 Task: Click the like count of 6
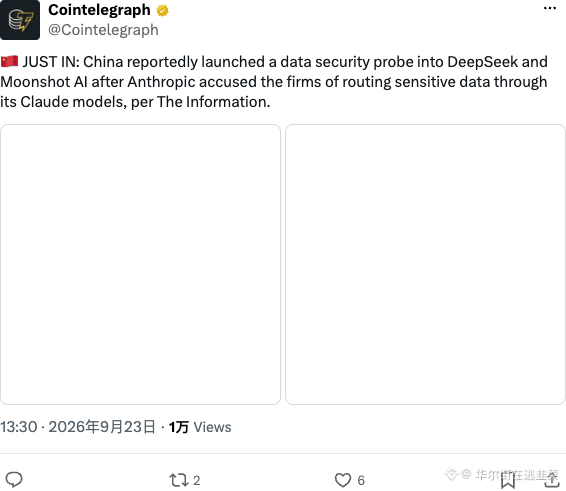[x=361, y=481]
